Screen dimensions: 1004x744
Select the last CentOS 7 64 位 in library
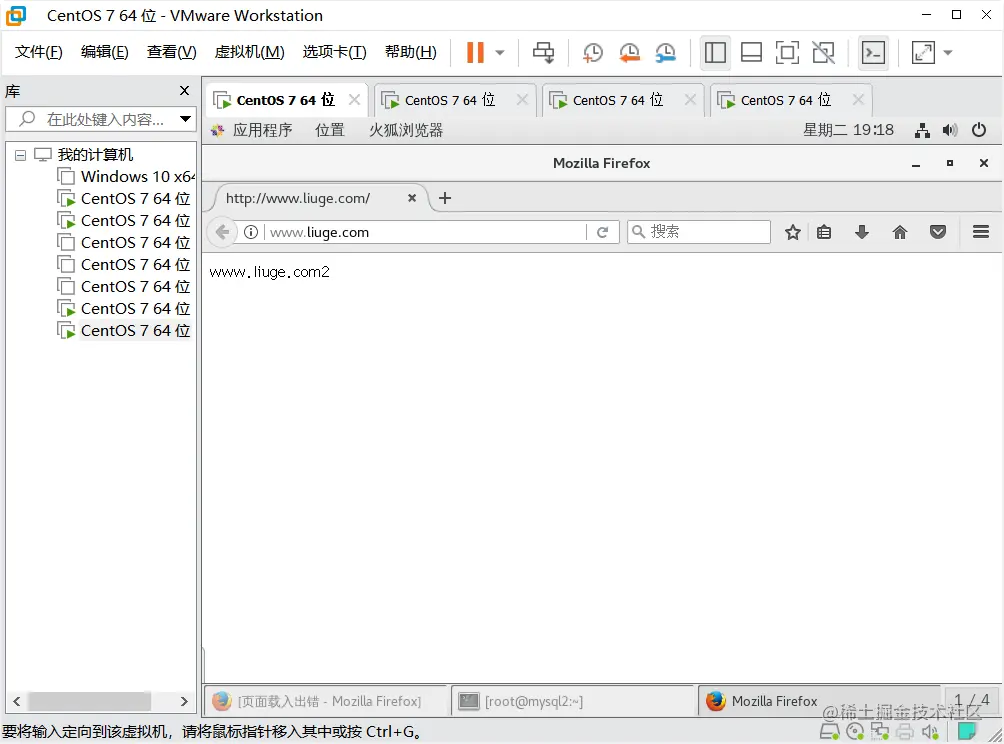(135, 331)
